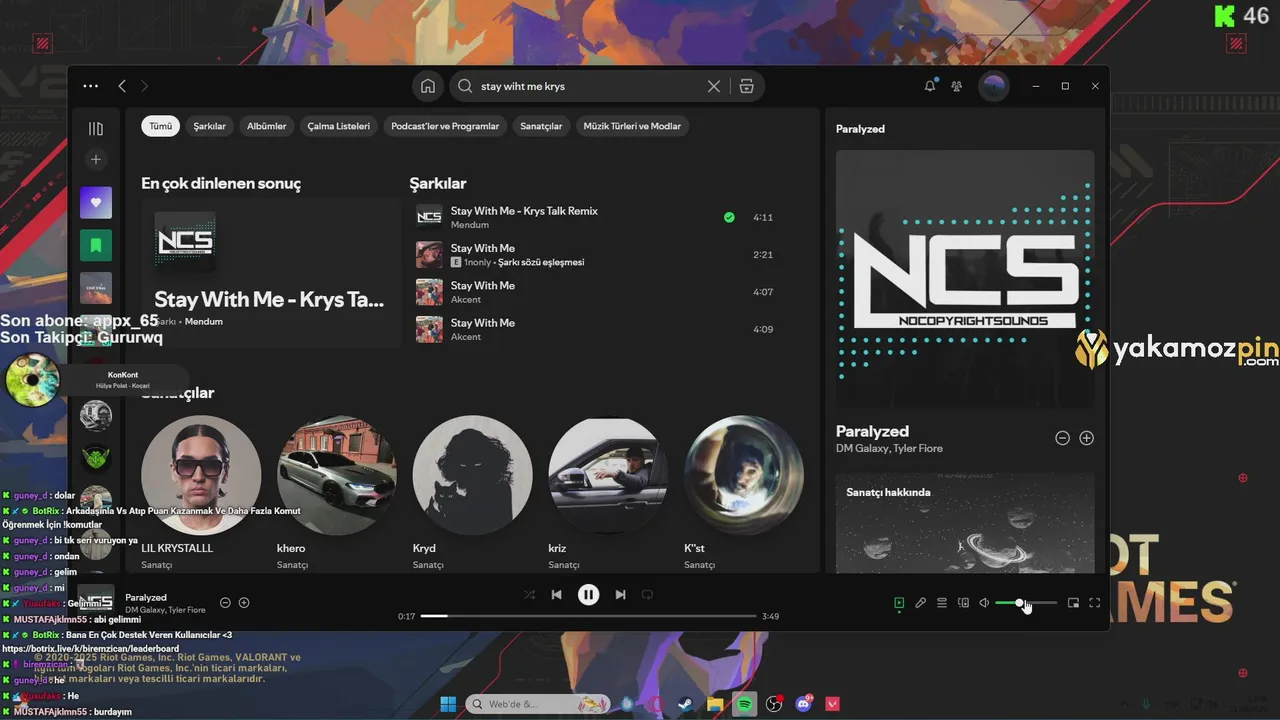Image resolution: width=1280 pixels, height=720 pixels.
Task: Skip to next track
Action: (620, 595)
